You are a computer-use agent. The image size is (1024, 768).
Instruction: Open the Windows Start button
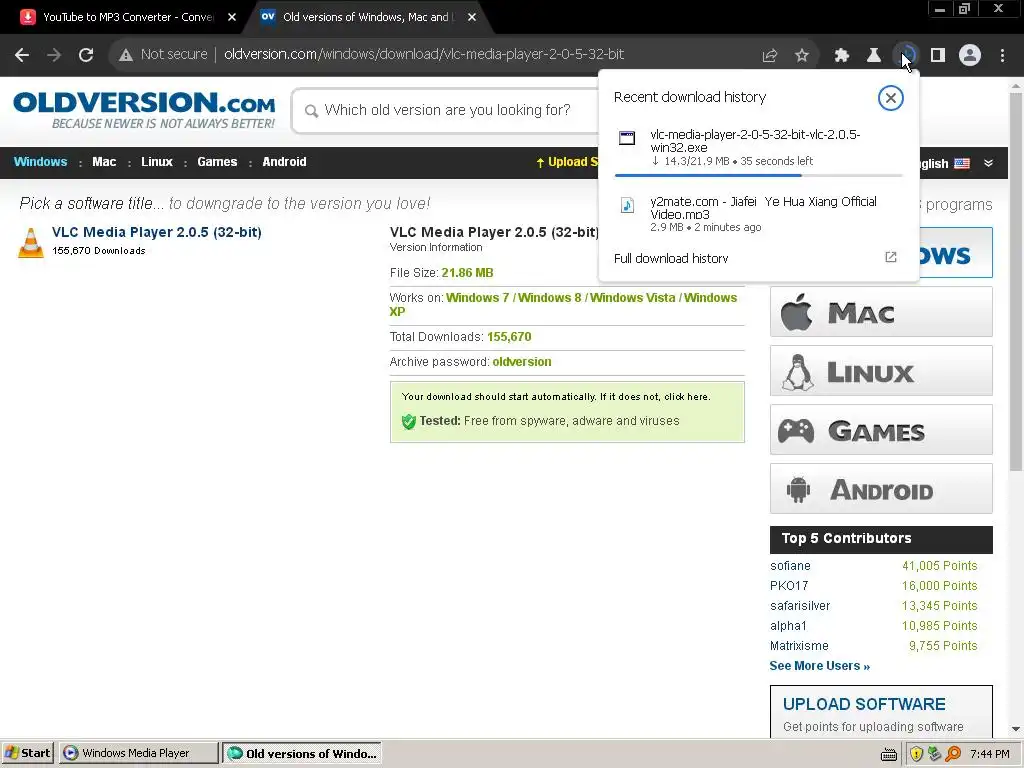pyautogui.click(x=28, y=753)
